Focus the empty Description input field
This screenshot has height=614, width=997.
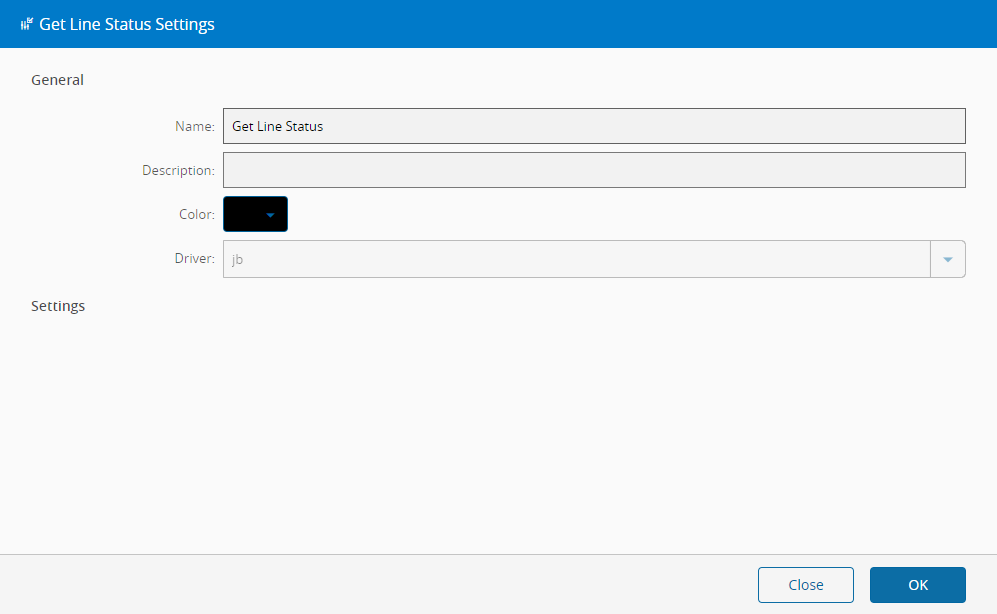coord(594,170)
